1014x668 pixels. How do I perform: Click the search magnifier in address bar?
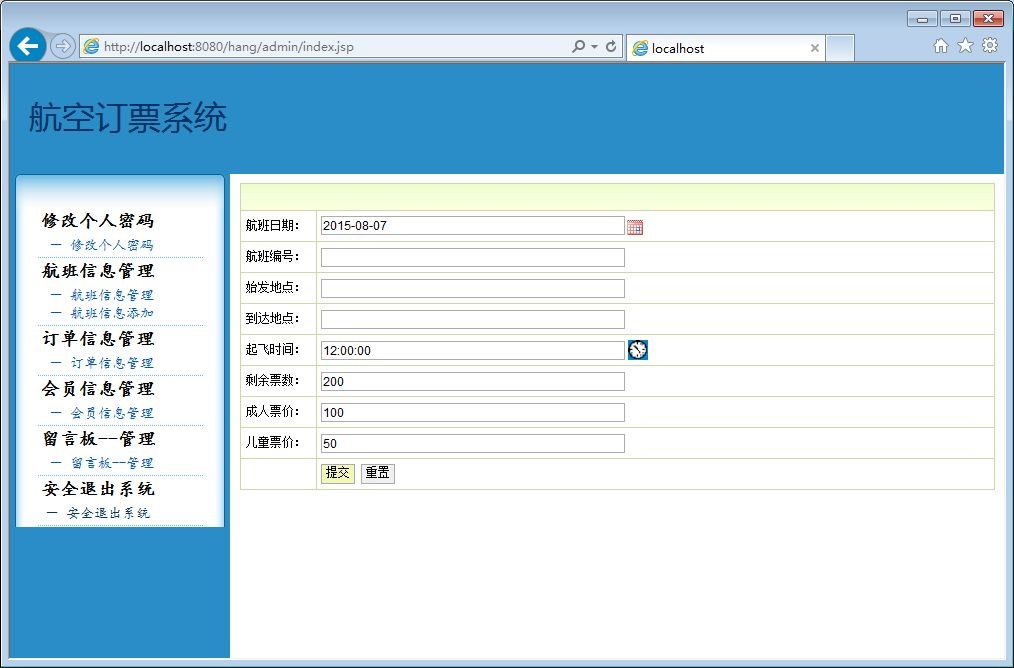(578, 46)
